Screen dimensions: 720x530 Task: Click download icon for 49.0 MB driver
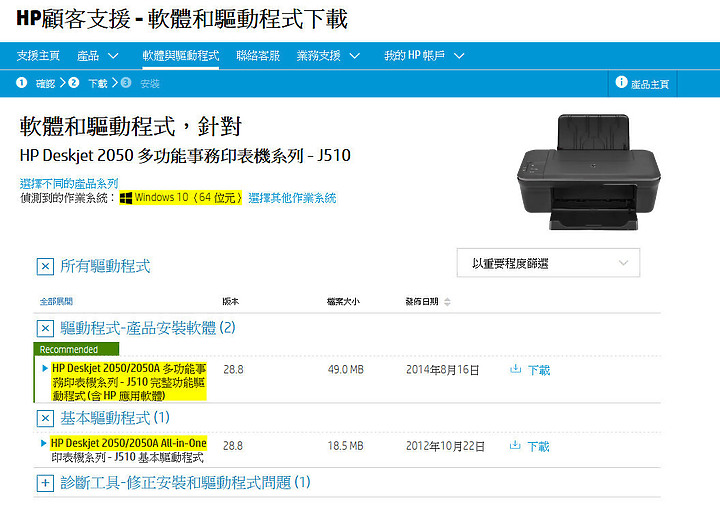point(516,369)
